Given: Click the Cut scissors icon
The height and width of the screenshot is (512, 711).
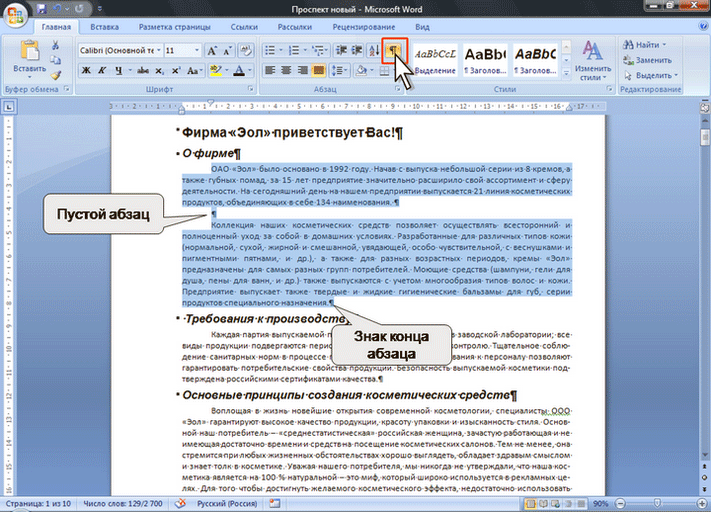Looking at the screenshot, I should (x=55, y=45).
